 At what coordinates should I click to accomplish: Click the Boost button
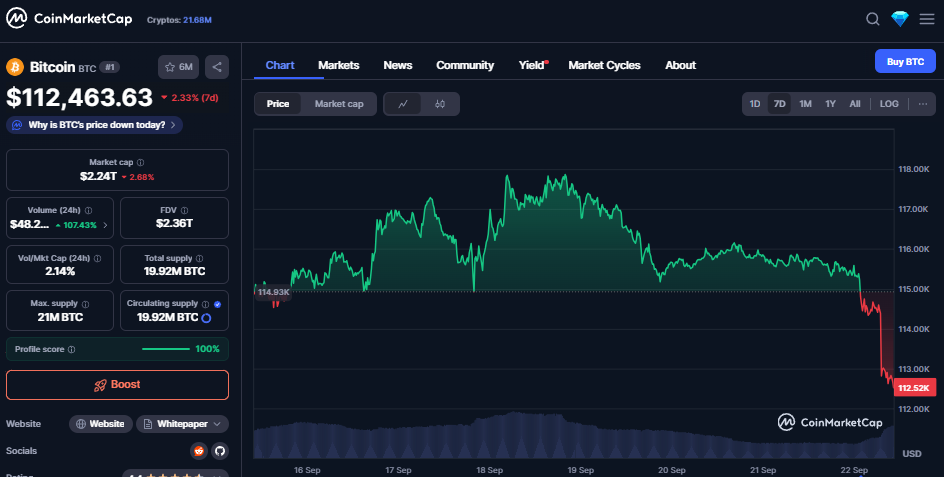117,385
